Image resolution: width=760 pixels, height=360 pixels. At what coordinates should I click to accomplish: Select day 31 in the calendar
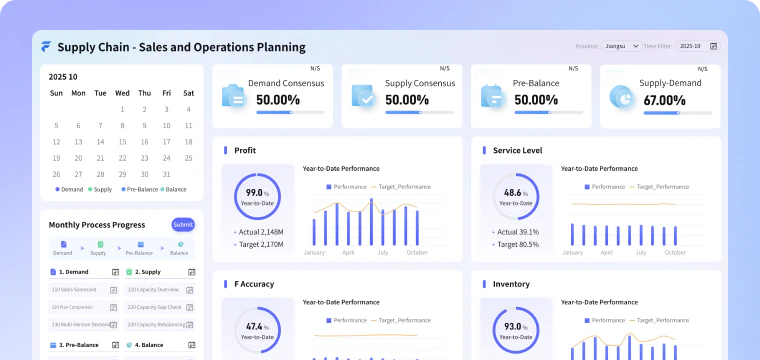point(167,174)
